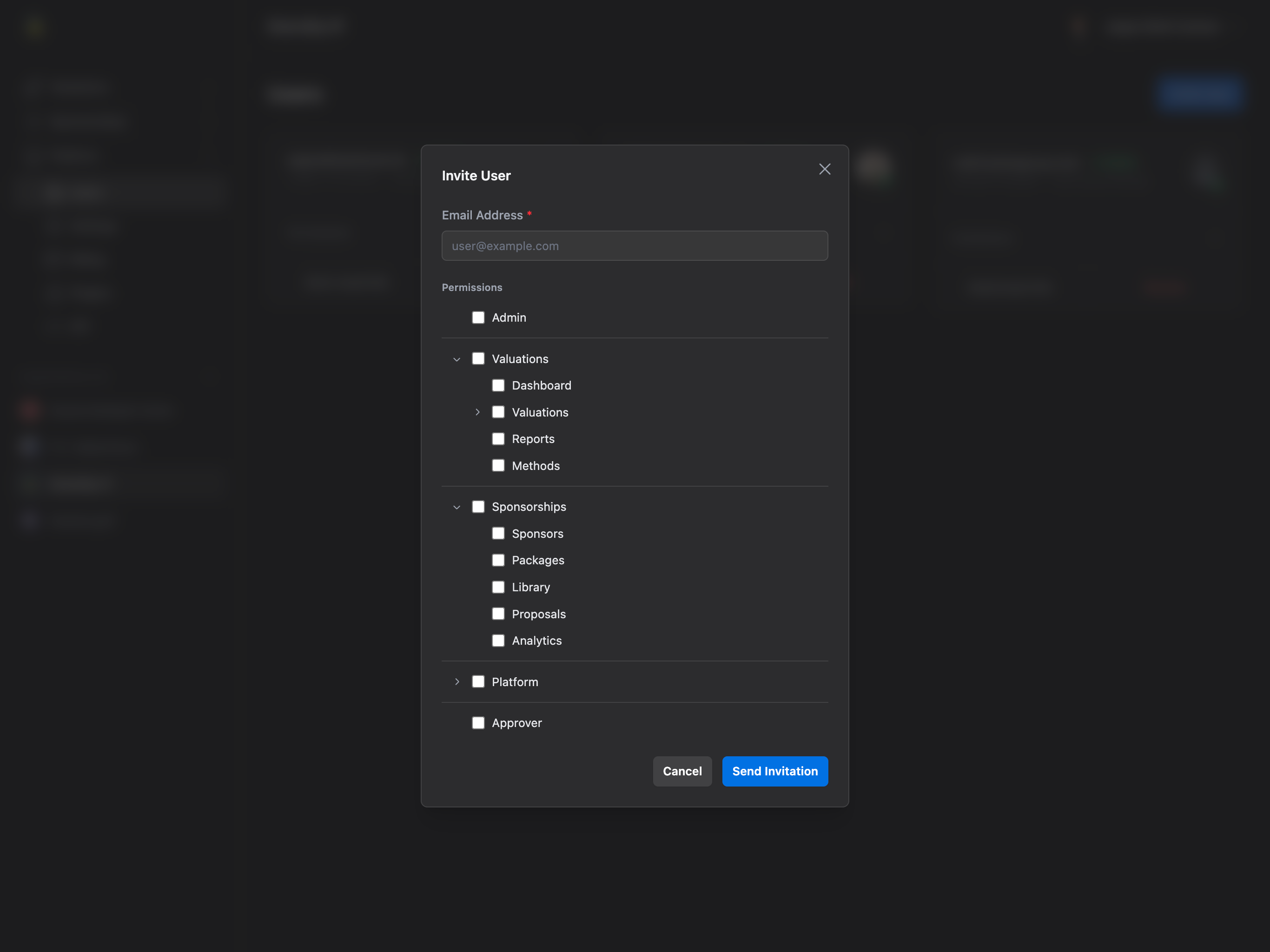Enable the Dashboard permission under Valuations
Viewport: 1270px width, 952px height.
point(498,385)
